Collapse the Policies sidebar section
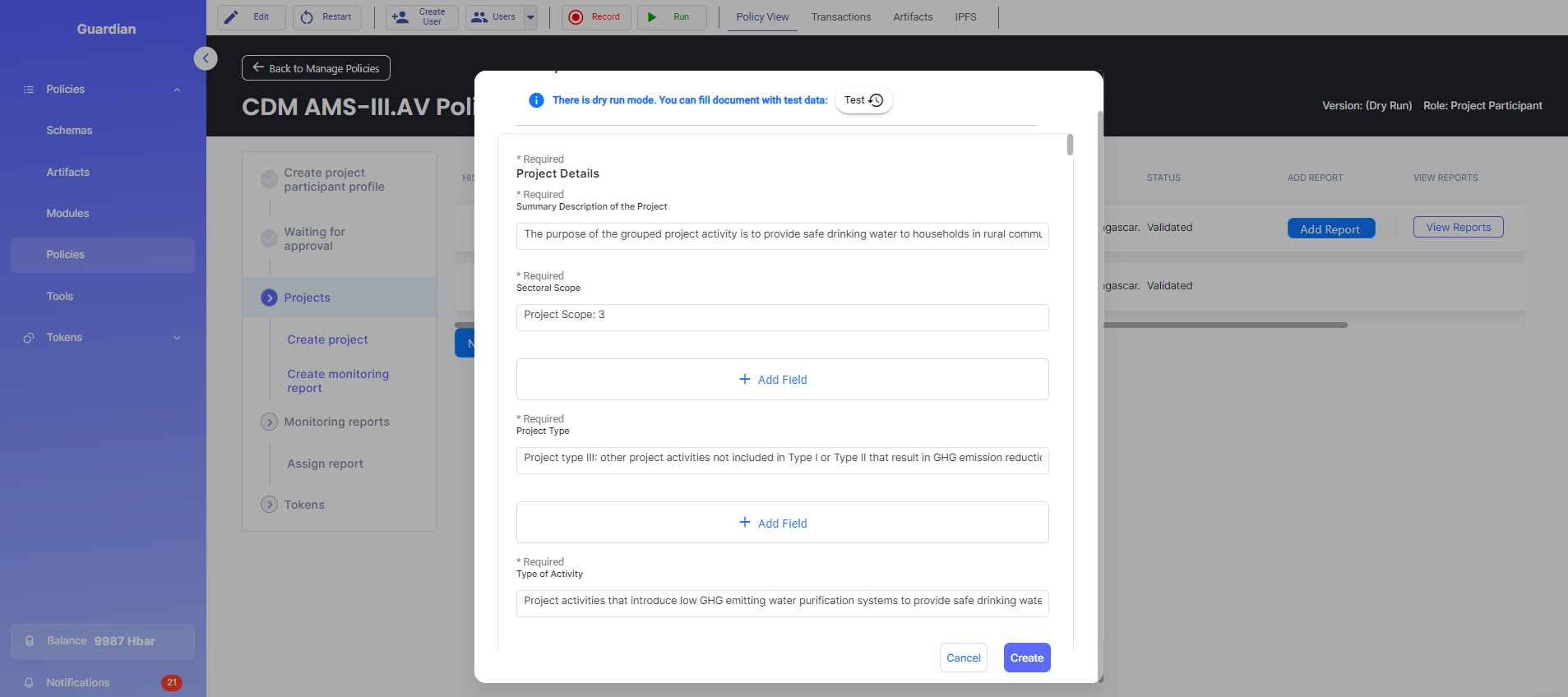This screenshot has height=697, width=1568. tap(177, 90)
